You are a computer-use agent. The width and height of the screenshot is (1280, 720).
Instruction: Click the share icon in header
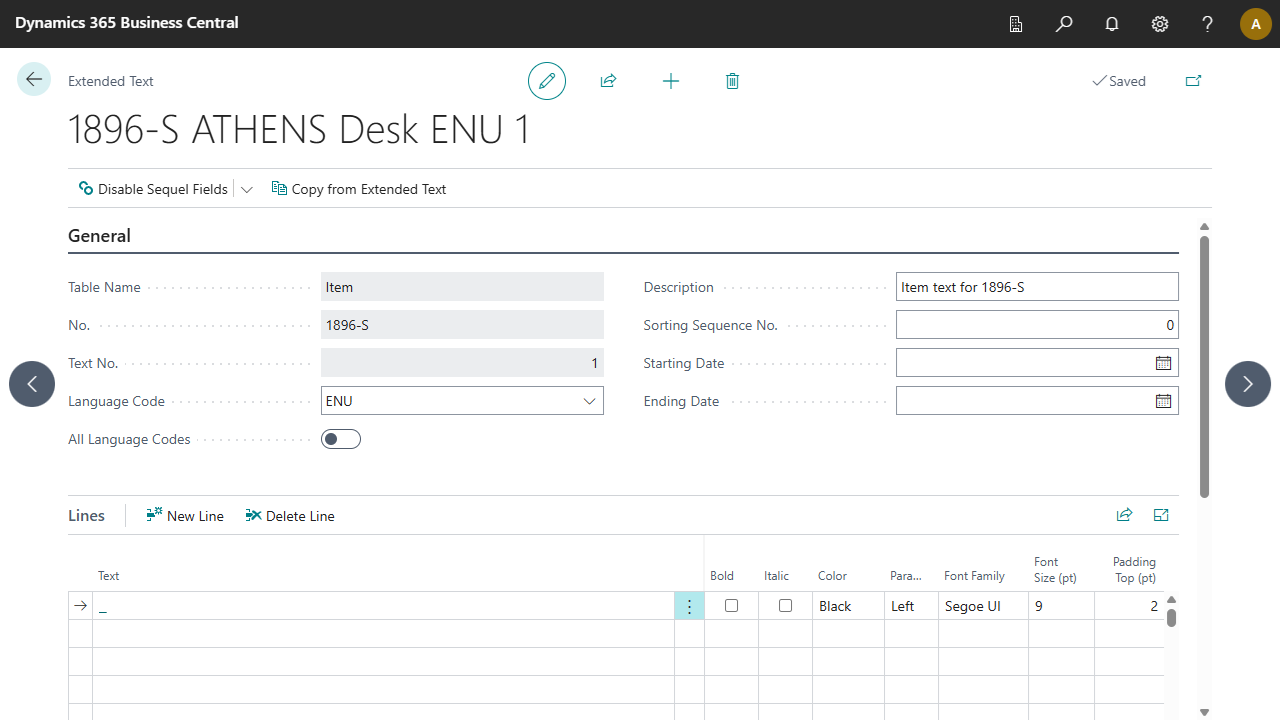608,81
